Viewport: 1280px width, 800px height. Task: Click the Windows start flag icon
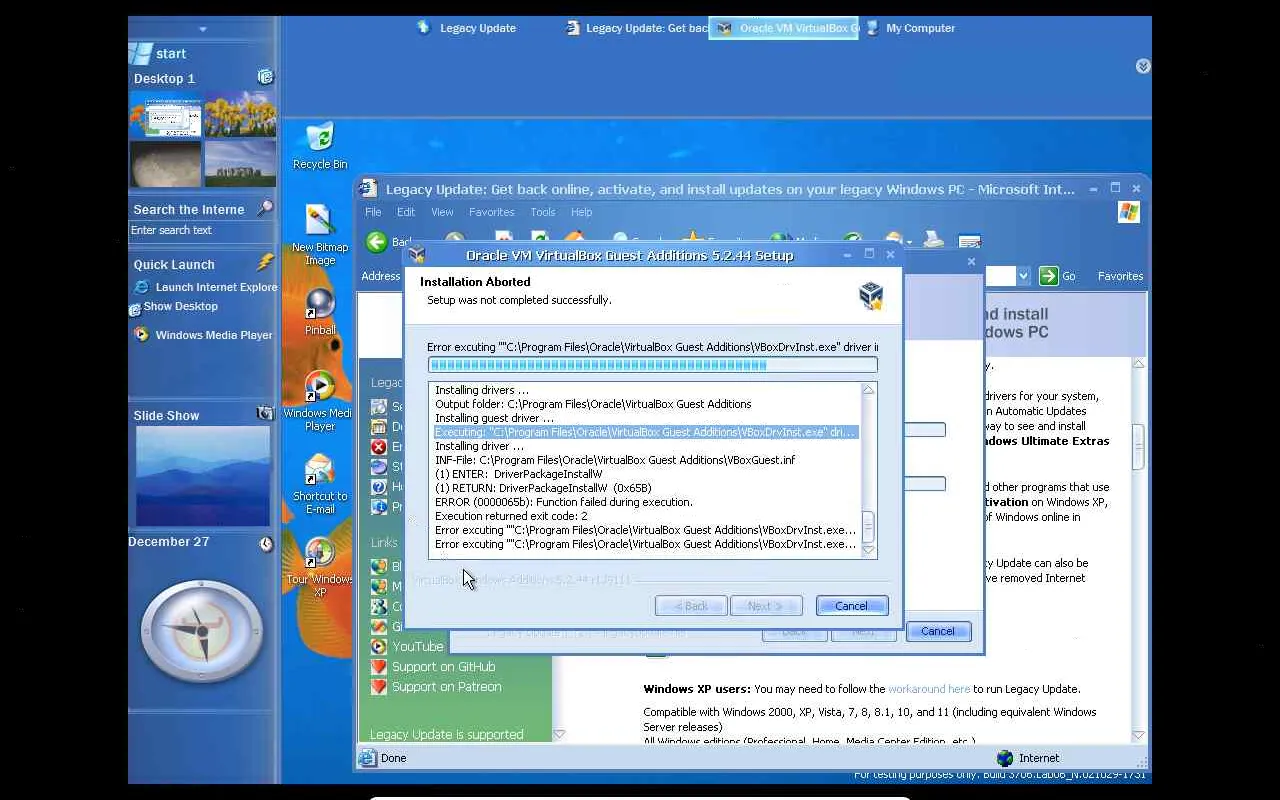141,53
